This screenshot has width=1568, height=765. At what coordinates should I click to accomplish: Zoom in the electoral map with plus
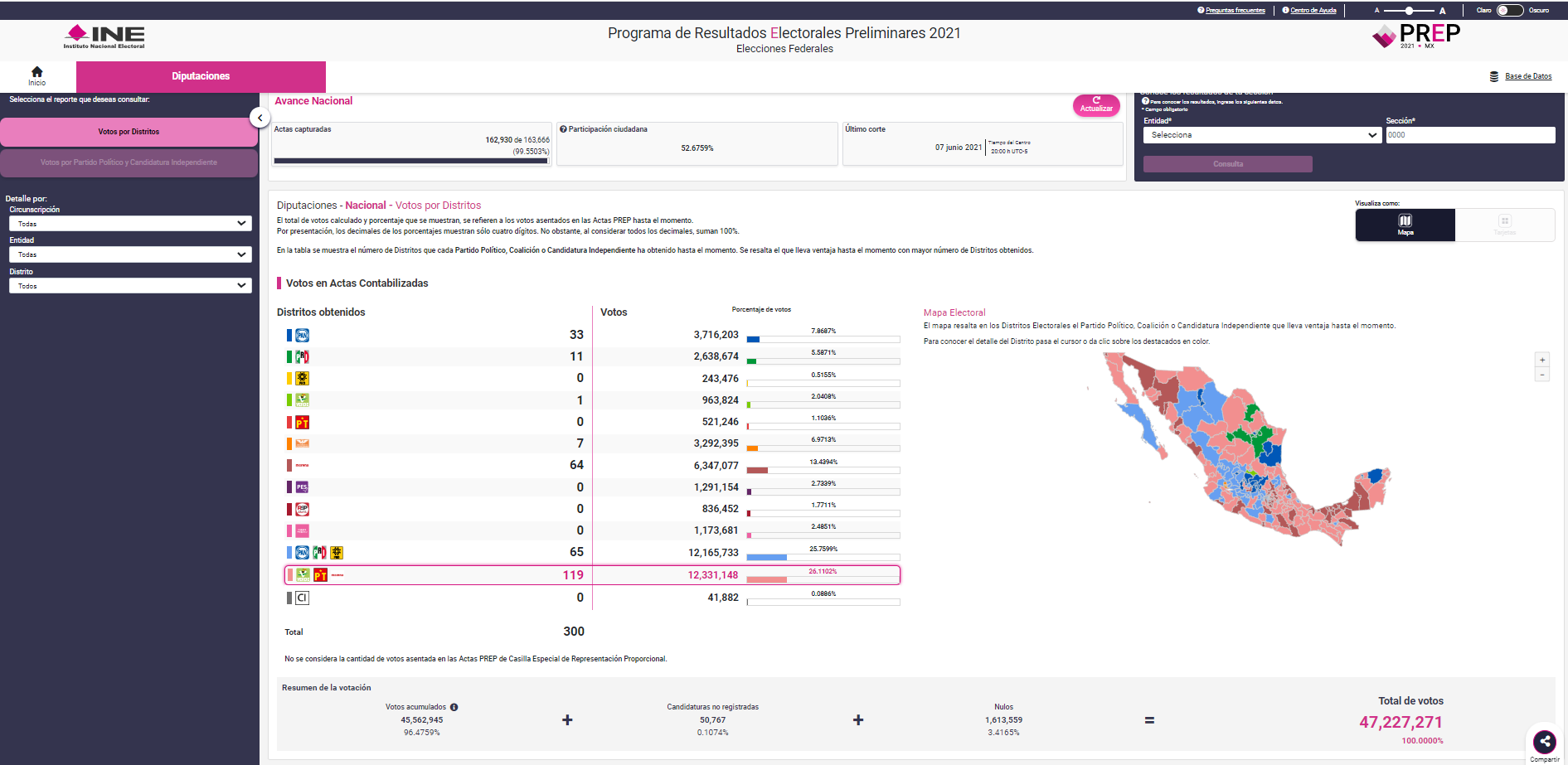1542,360
